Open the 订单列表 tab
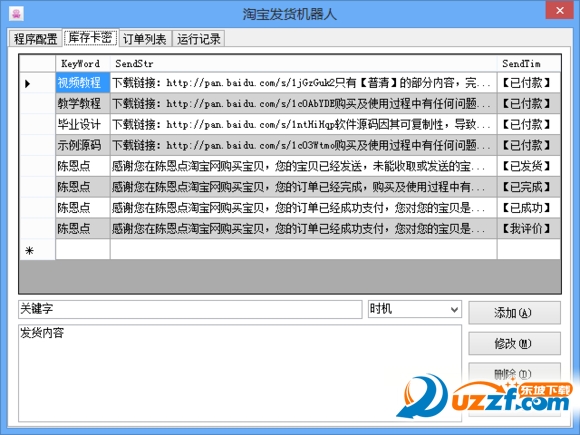The image size is (580, 435). click(x=145, y=39)
